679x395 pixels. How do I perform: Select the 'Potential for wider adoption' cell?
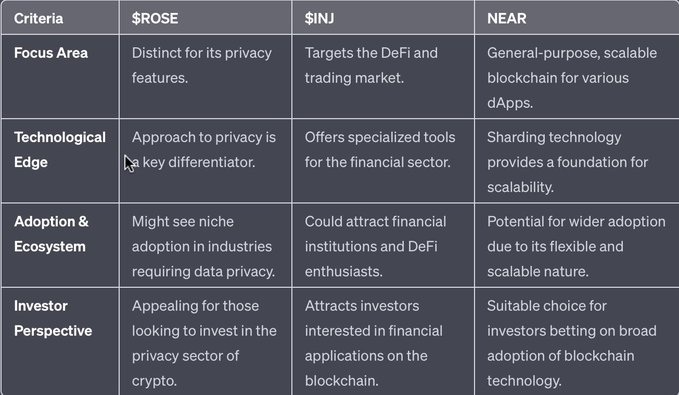tap(576, 246)
